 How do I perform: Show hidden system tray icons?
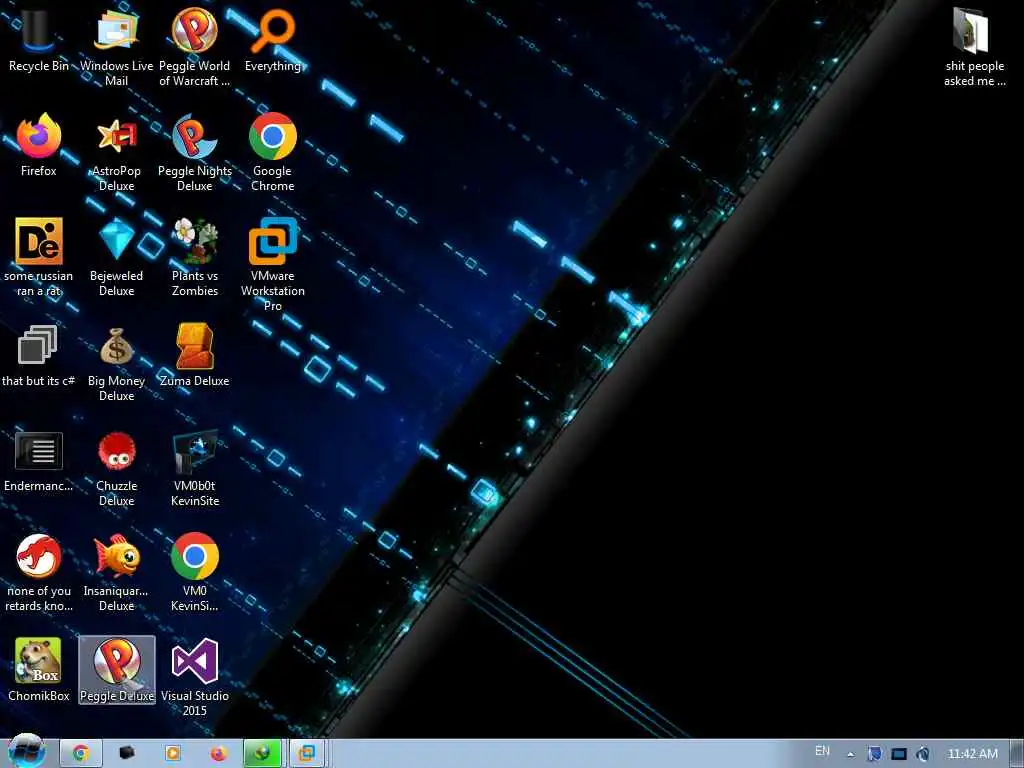(850, 754)
